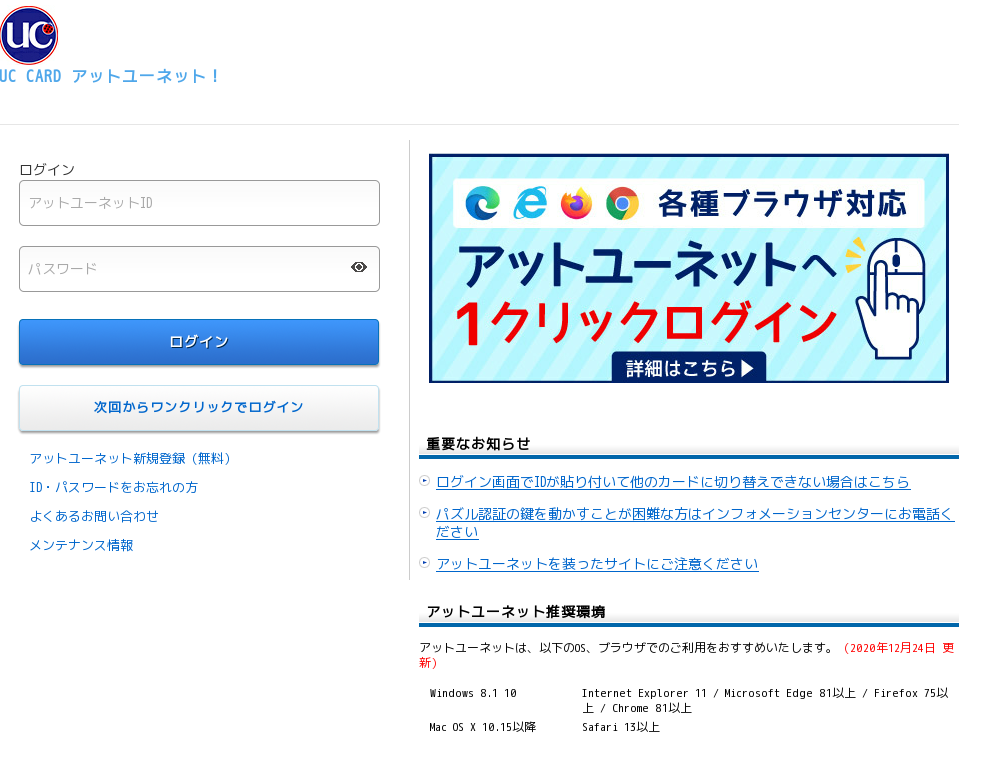Click the Firefox icon in banner
Image resolution: width=990 pixels, height=758 pixels.
coord(576,203)
